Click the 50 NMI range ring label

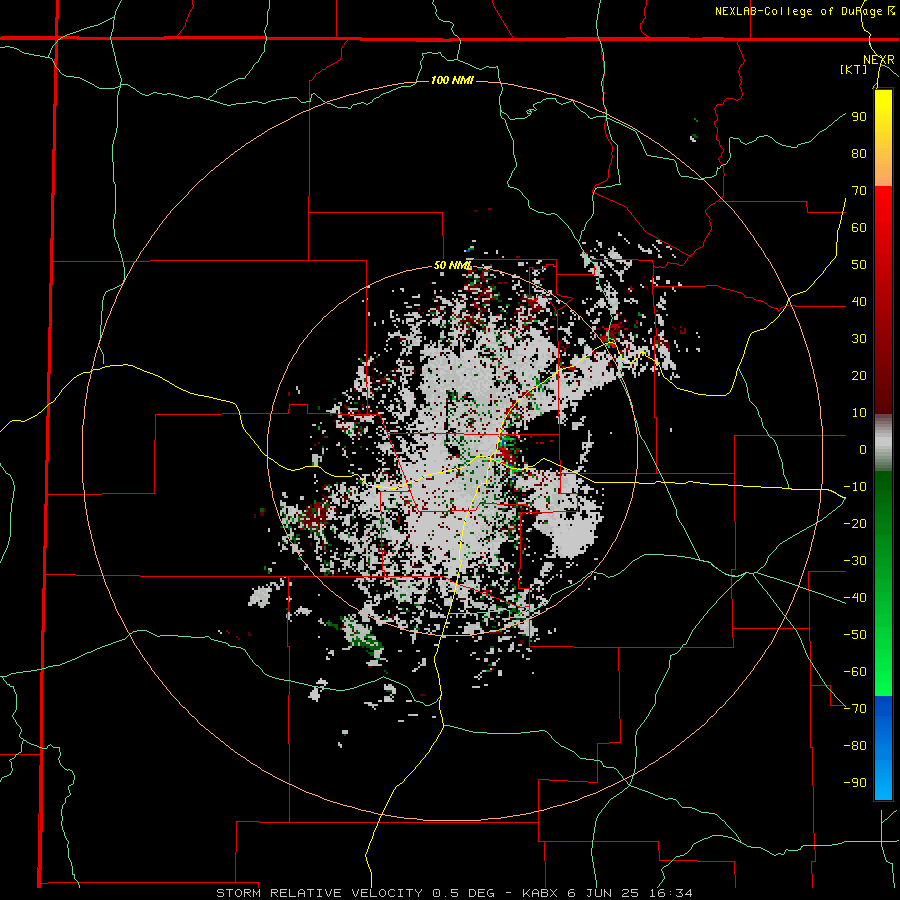coord(452,265)
